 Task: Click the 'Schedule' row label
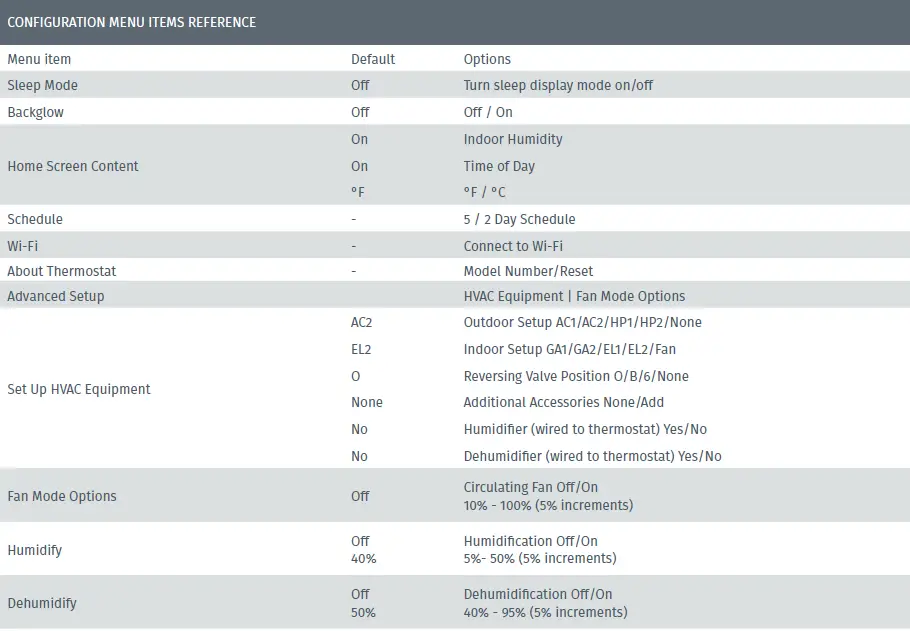(35, 219)
